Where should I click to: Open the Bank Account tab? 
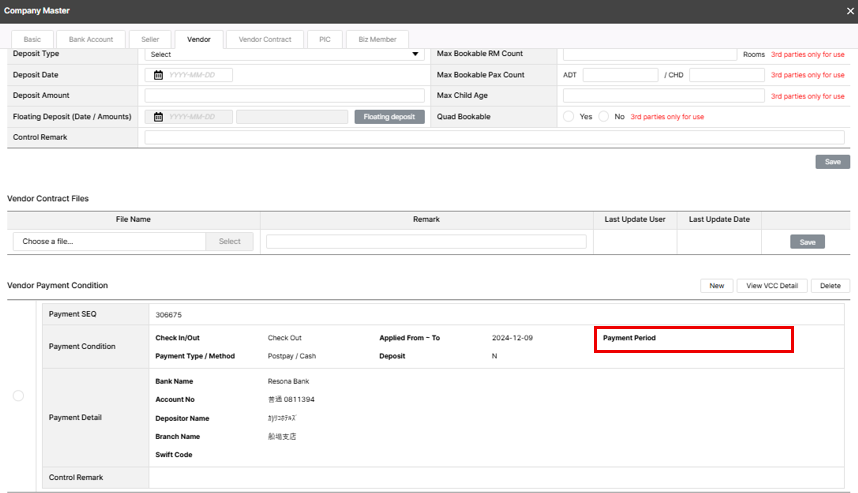pyautogui.click(x=91, y=39)
